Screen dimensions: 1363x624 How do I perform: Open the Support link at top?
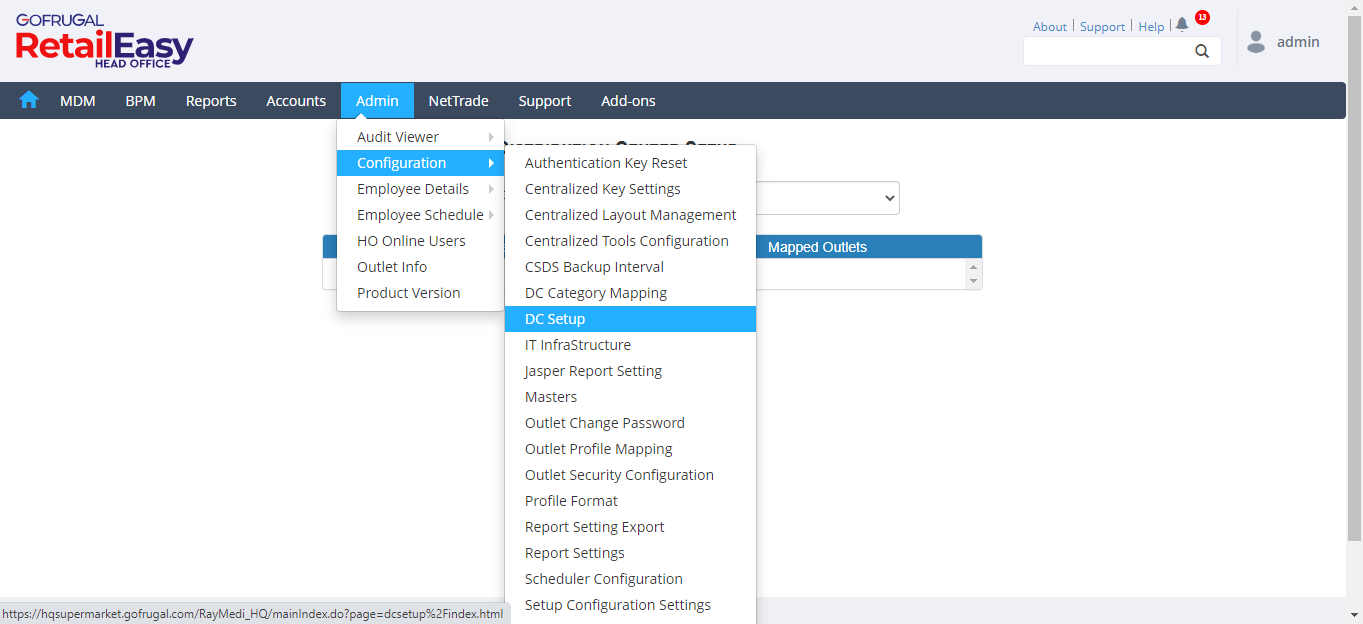click(1102, 27)
